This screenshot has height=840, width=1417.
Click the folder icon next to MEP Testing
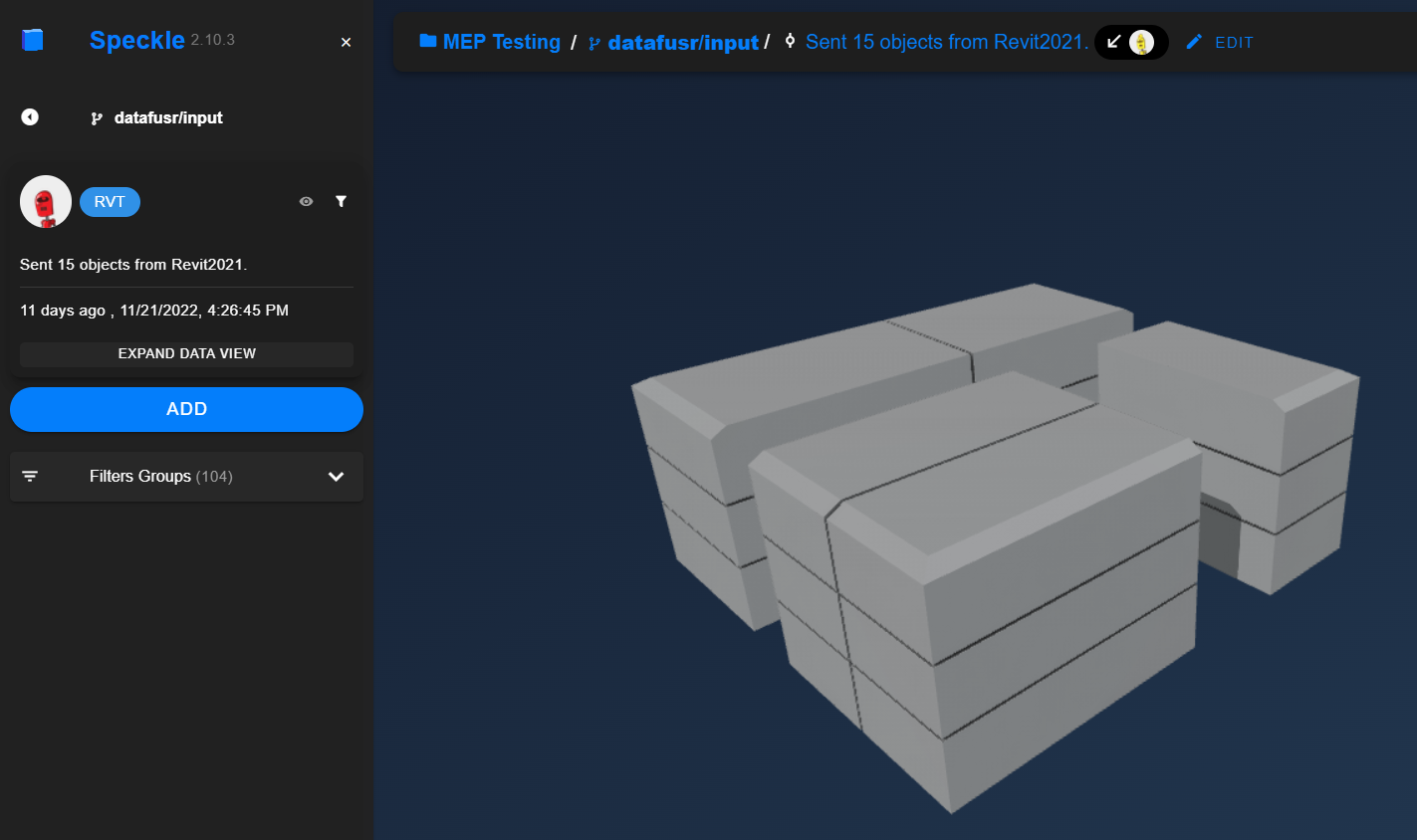[428, 41]
